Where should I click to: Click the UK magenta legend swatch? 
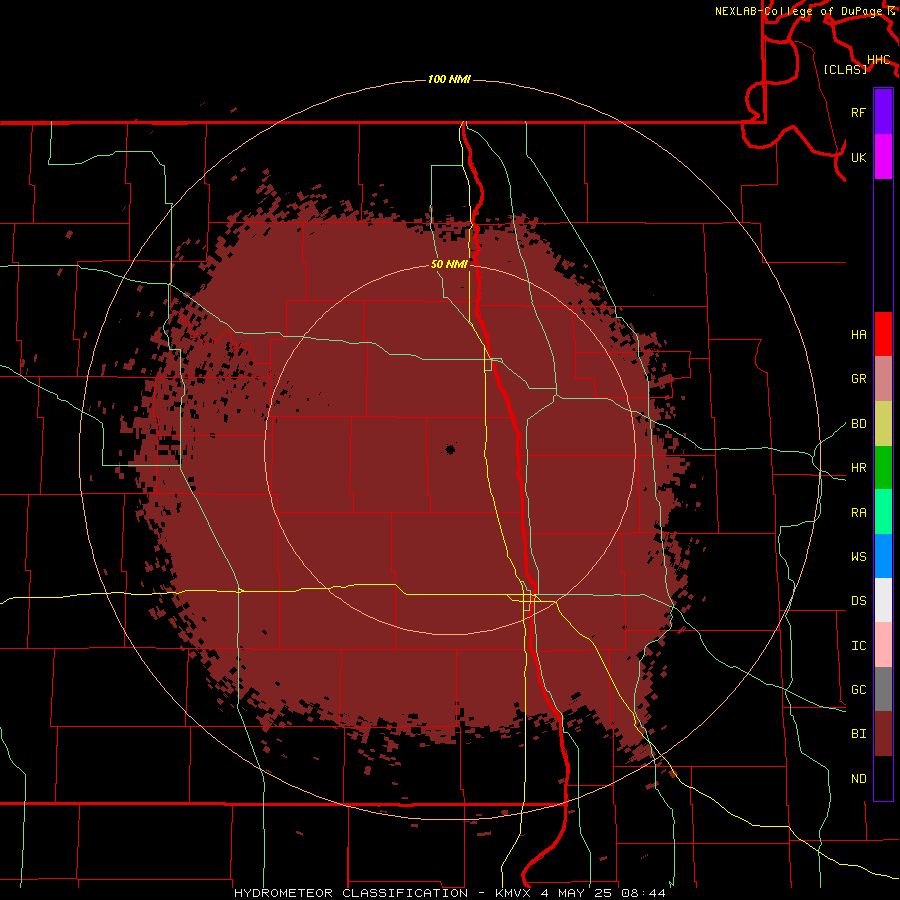(x=883, y=157)
